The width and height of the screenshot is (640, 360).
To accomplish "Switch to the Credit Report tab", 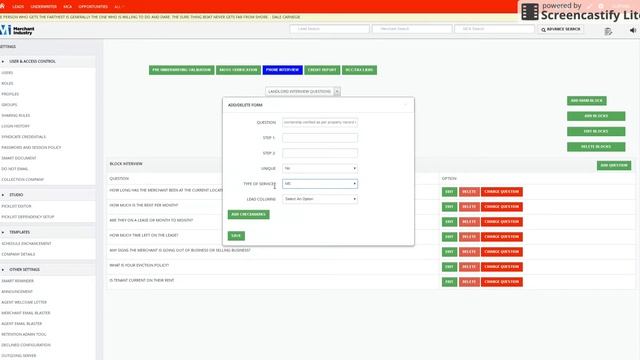I will pos(322,70).
